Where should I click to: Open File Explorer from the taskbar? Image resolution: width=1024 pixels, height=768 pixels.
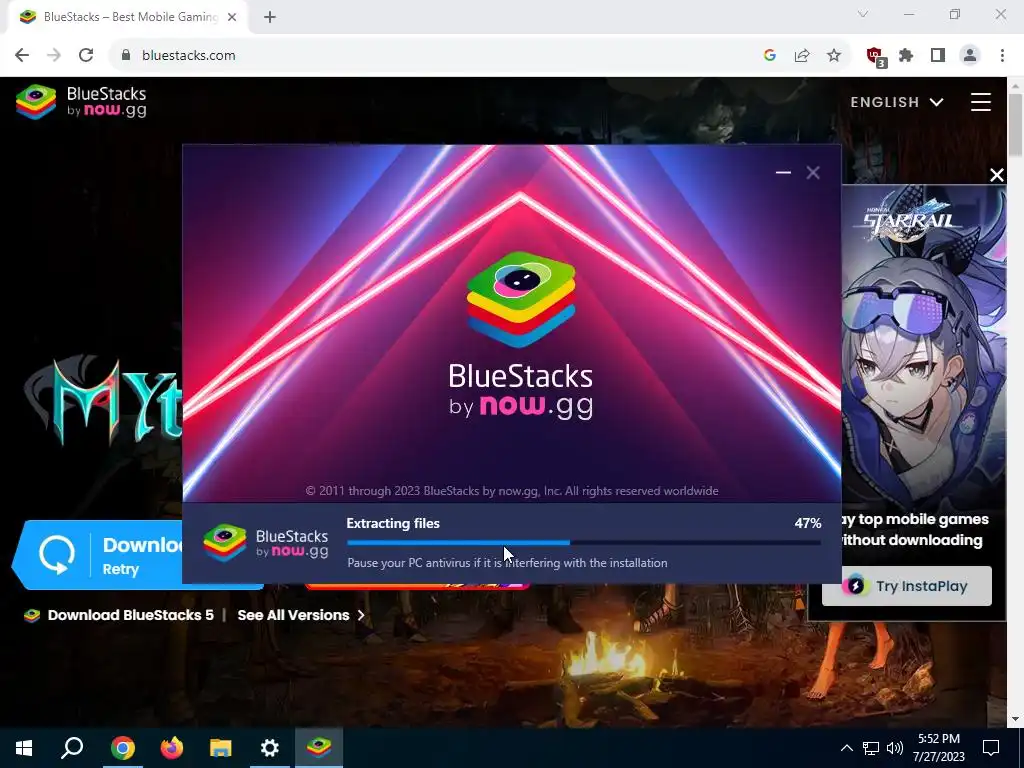[x=220, y=748]
